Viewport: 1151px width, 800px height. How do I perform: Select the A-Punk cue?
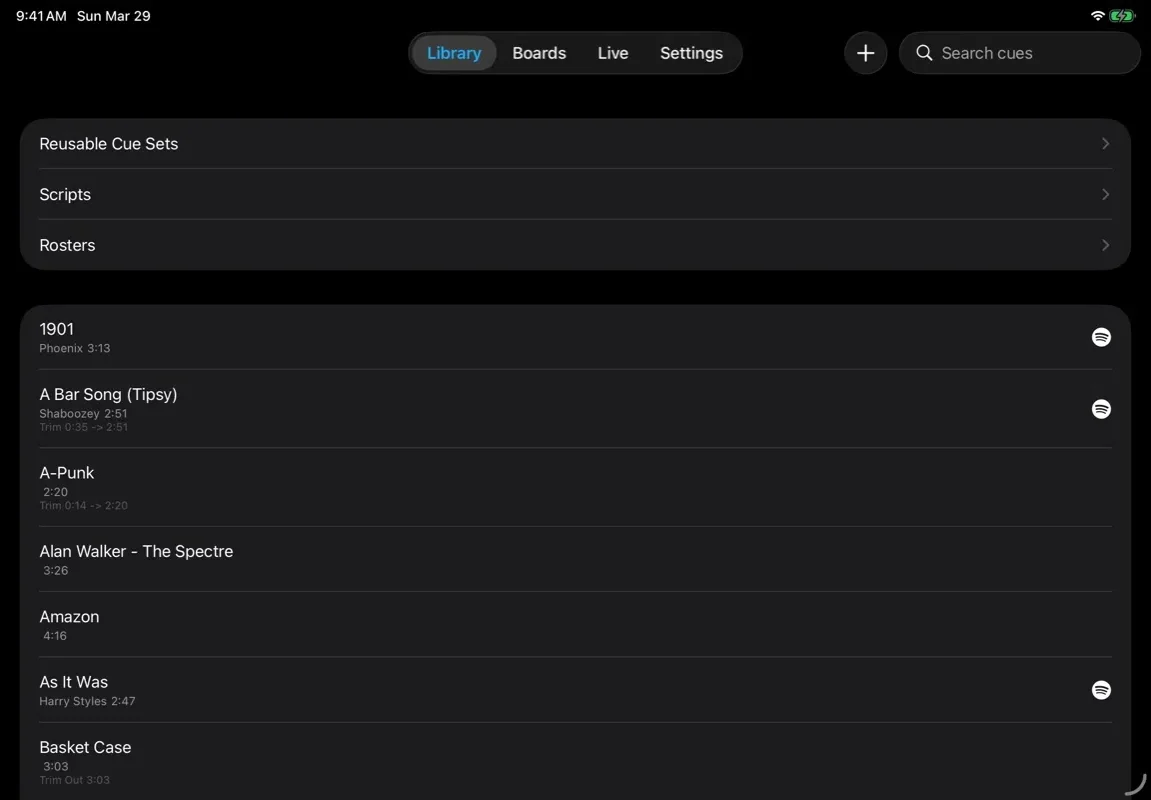tap(400, 485)
